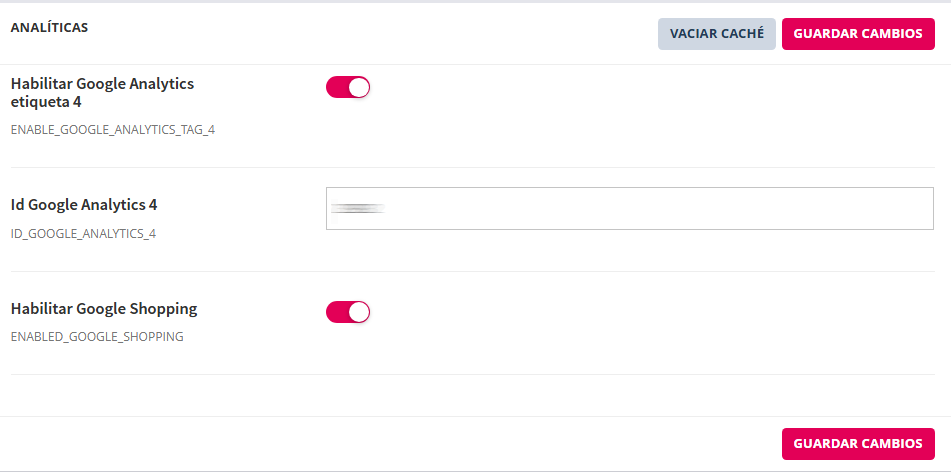The width and height of the screenshot is (951, 472).
Task: Save changes using the bottom Guardar Cambios button
Action: coord(858,443)
